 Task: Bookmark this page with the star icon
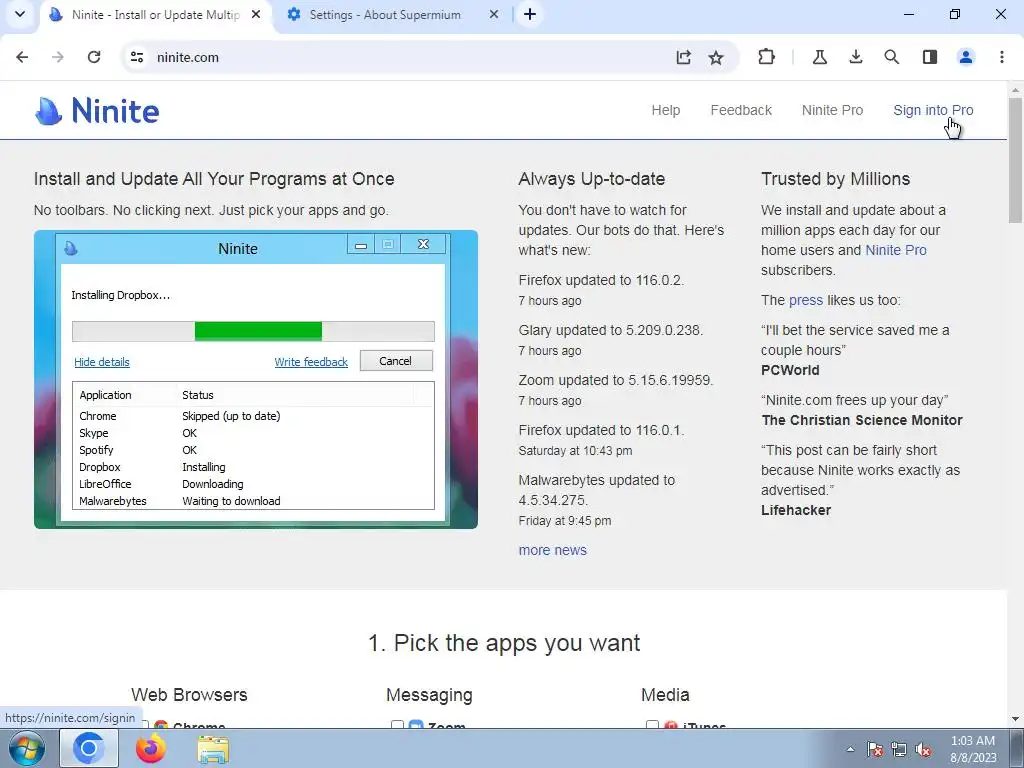[716, 57]
